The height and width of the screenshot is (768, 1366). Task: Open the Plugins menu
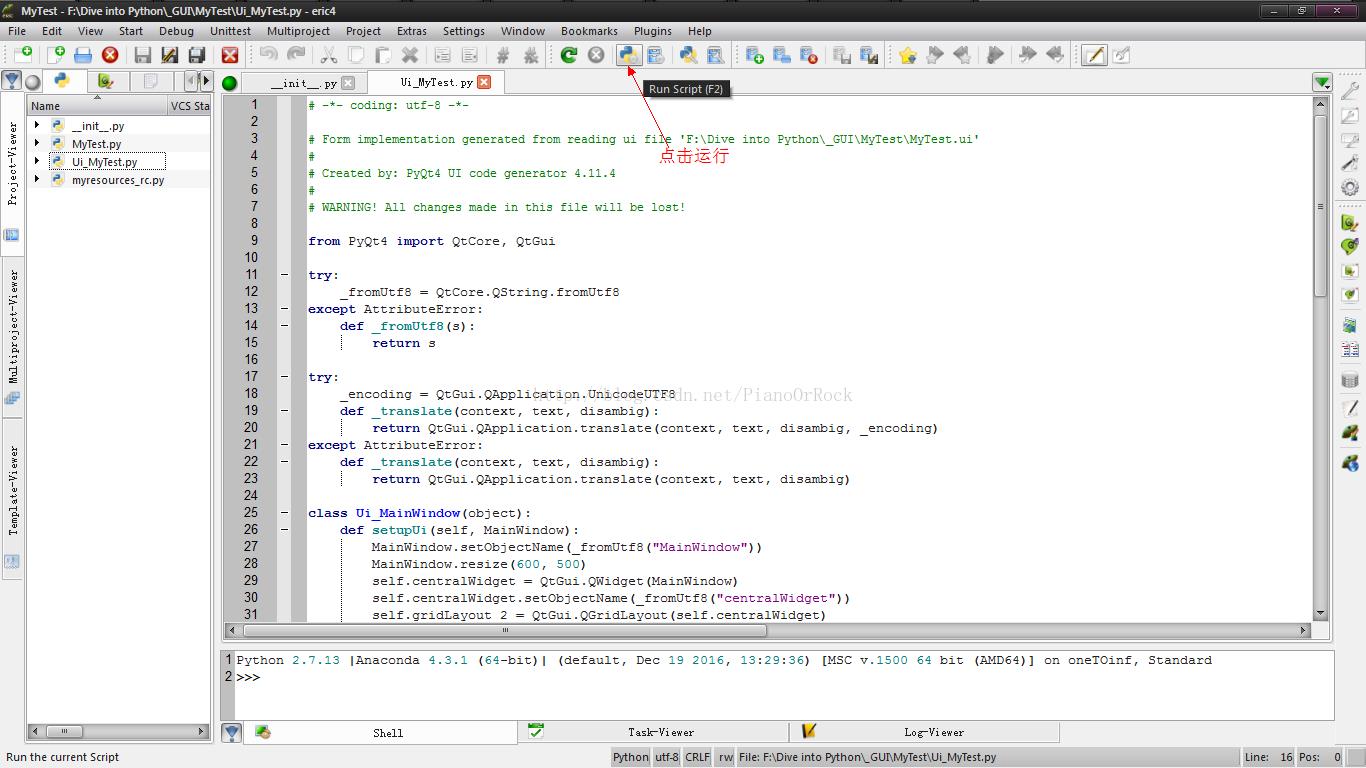coord(653,31)
